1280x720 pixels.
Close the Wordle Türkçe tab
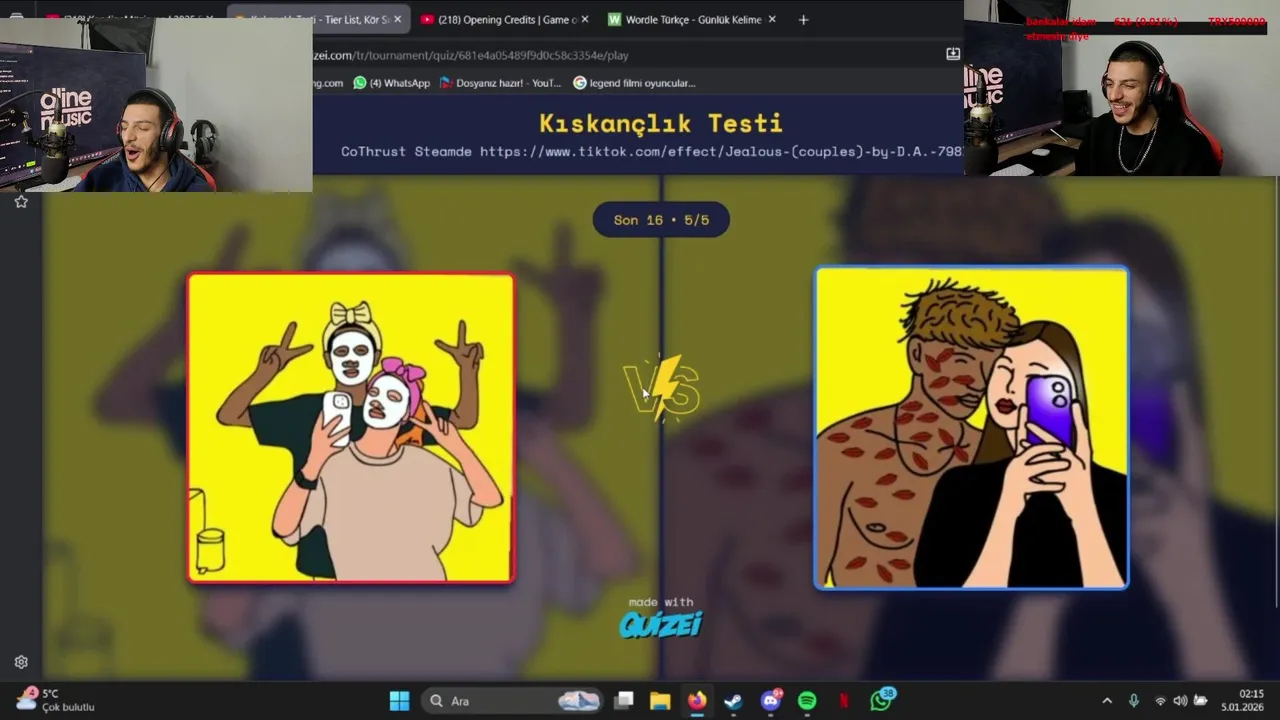[x=772, y=20]
